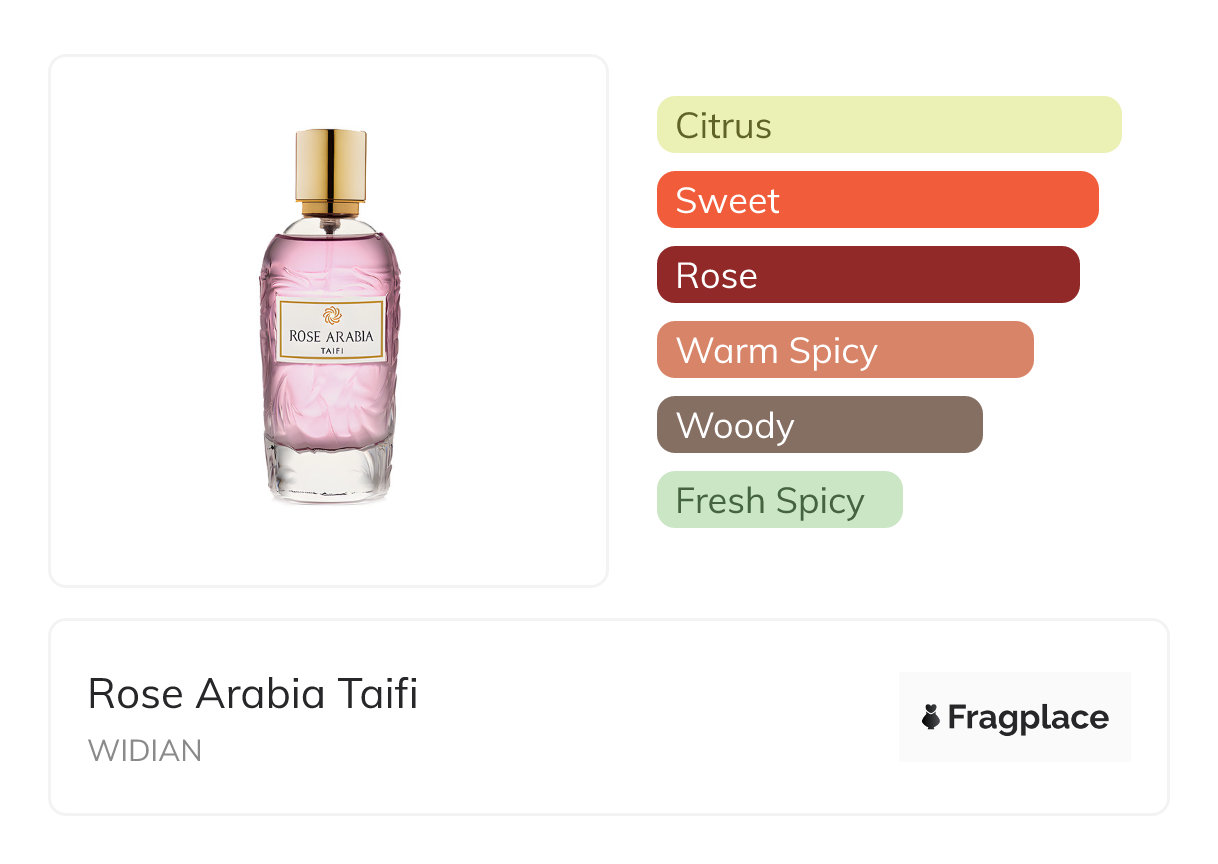The height and width of the screenshot is (864, 1218).
Task: Click the gold collar under the bottle cap
Action: tap(330, 208)
